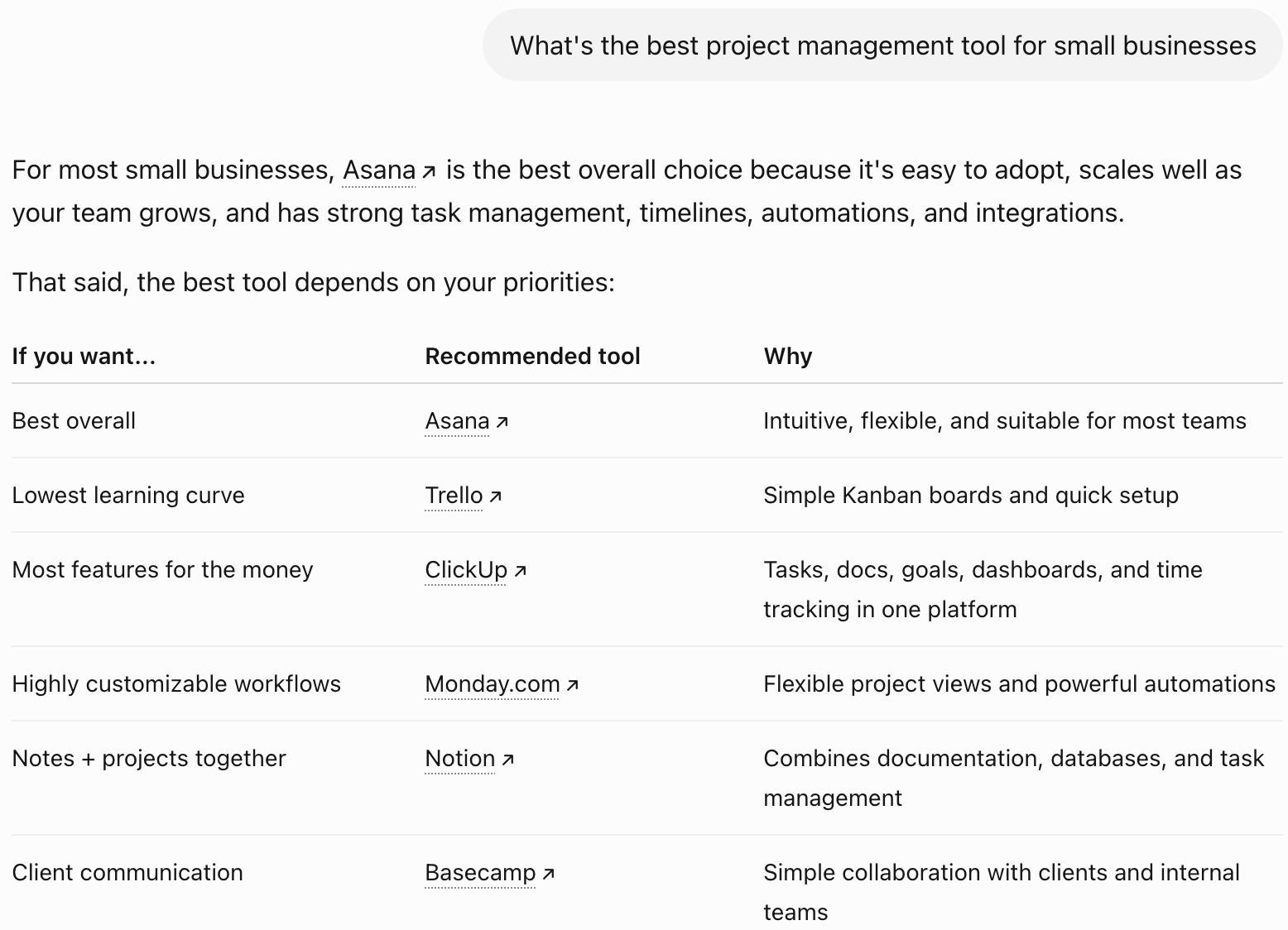Open the ClickUp link
Viewport: 1288px width, 930px height.
tap(466, 570)
